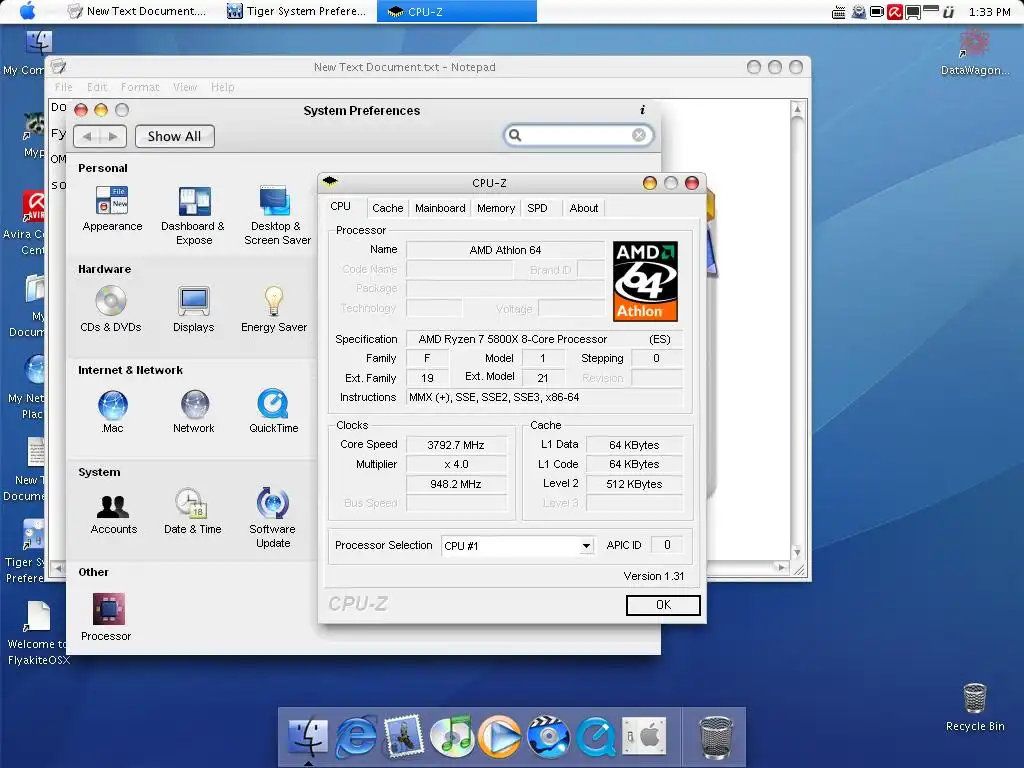1024x768 pixels.
Task: Open Dashboard & Expose preferences
Action: coord(193,215)
